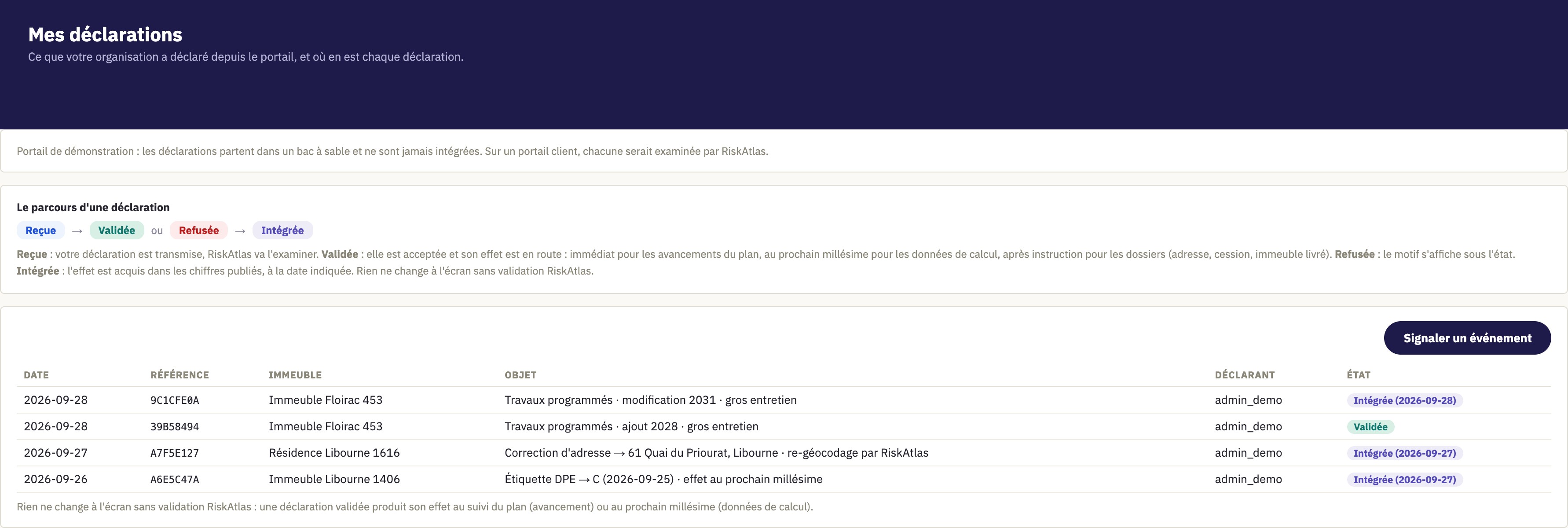Select reference A6E5C47A
Screen dimensions: 1568x528
point(175,480)
